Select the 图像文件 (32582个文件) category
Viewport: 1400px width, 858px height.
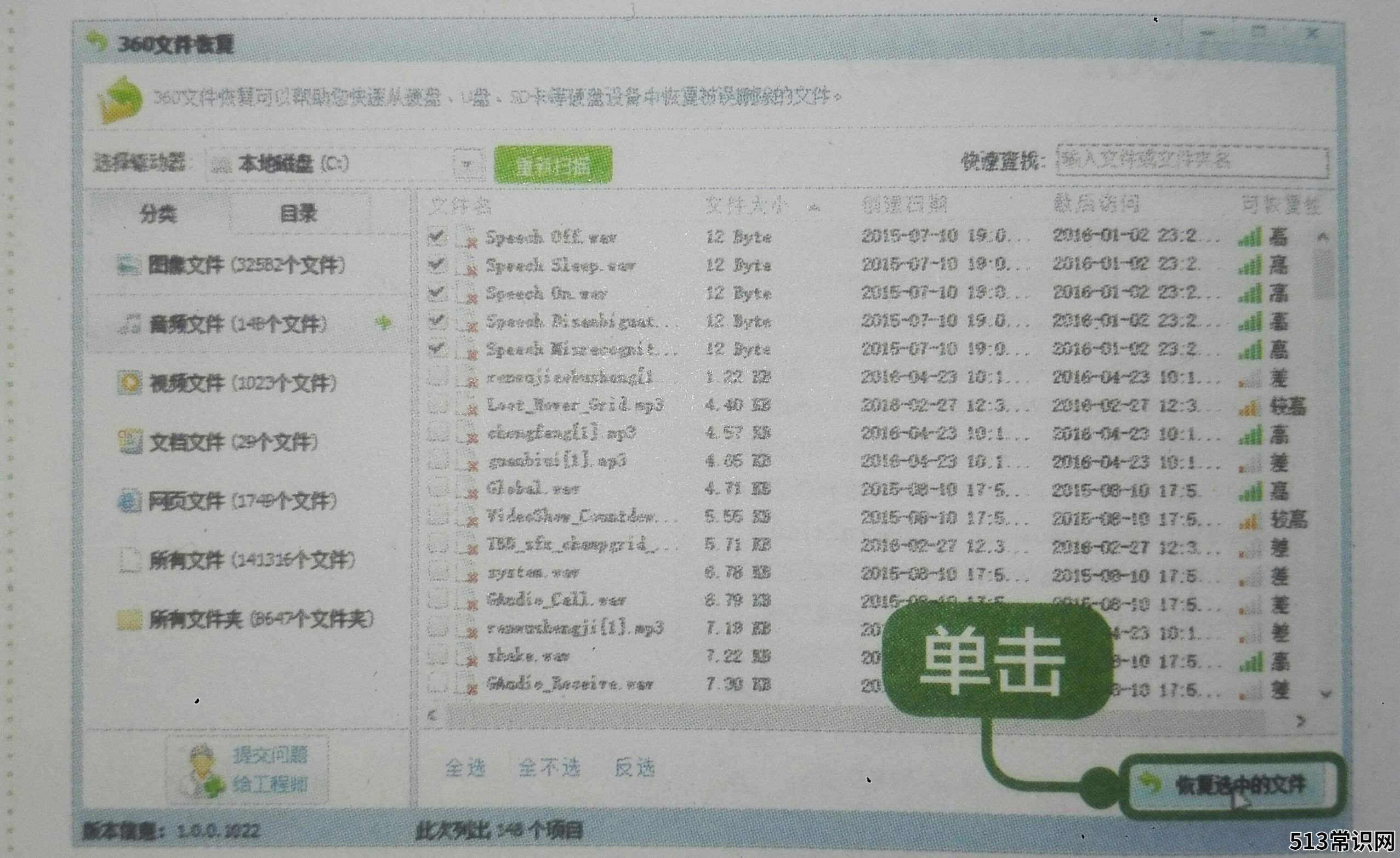(x=248, y=265)
